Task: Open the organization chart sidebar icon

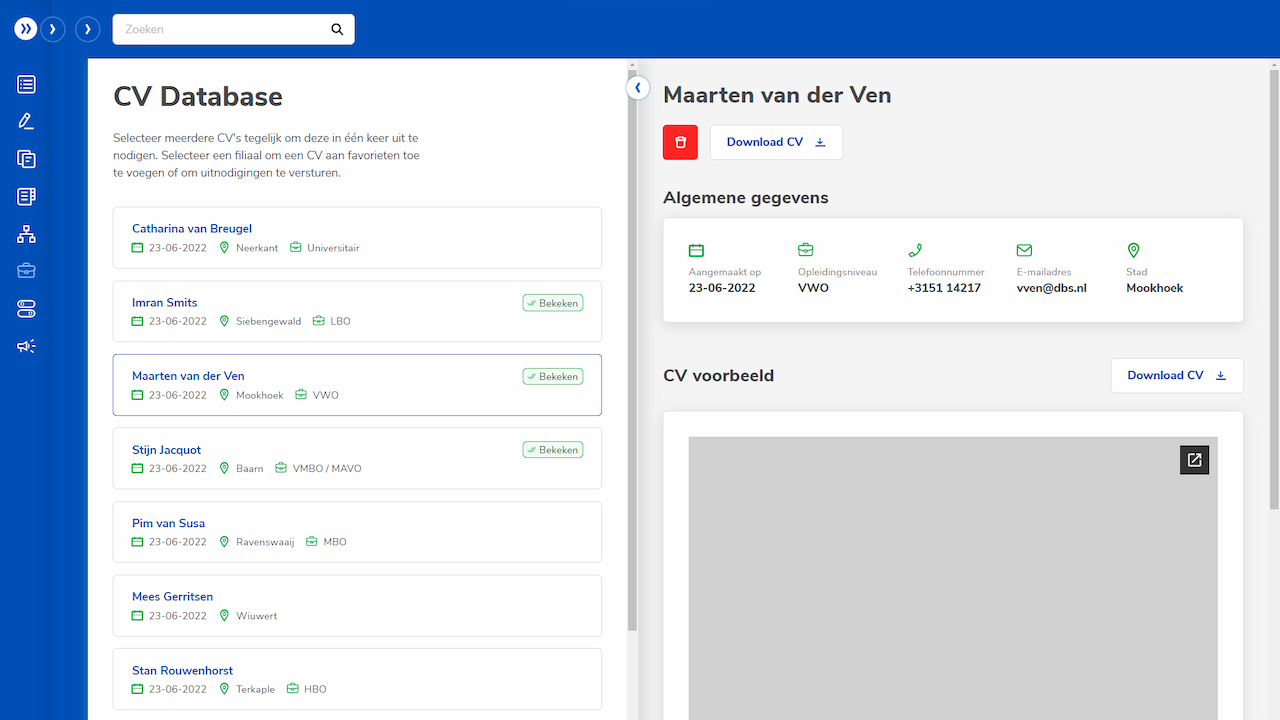Action: tap(25, 233)
